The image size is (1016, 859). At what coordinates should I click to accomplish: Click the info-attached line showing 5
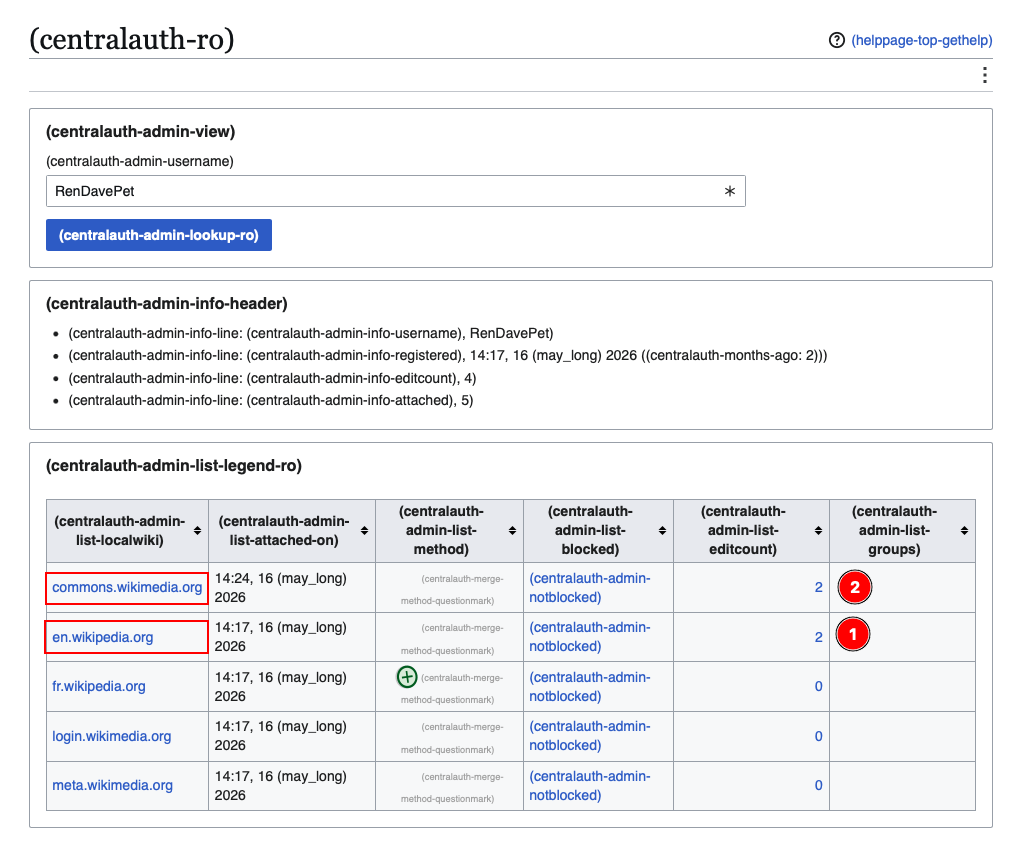[x=271, y=400]
